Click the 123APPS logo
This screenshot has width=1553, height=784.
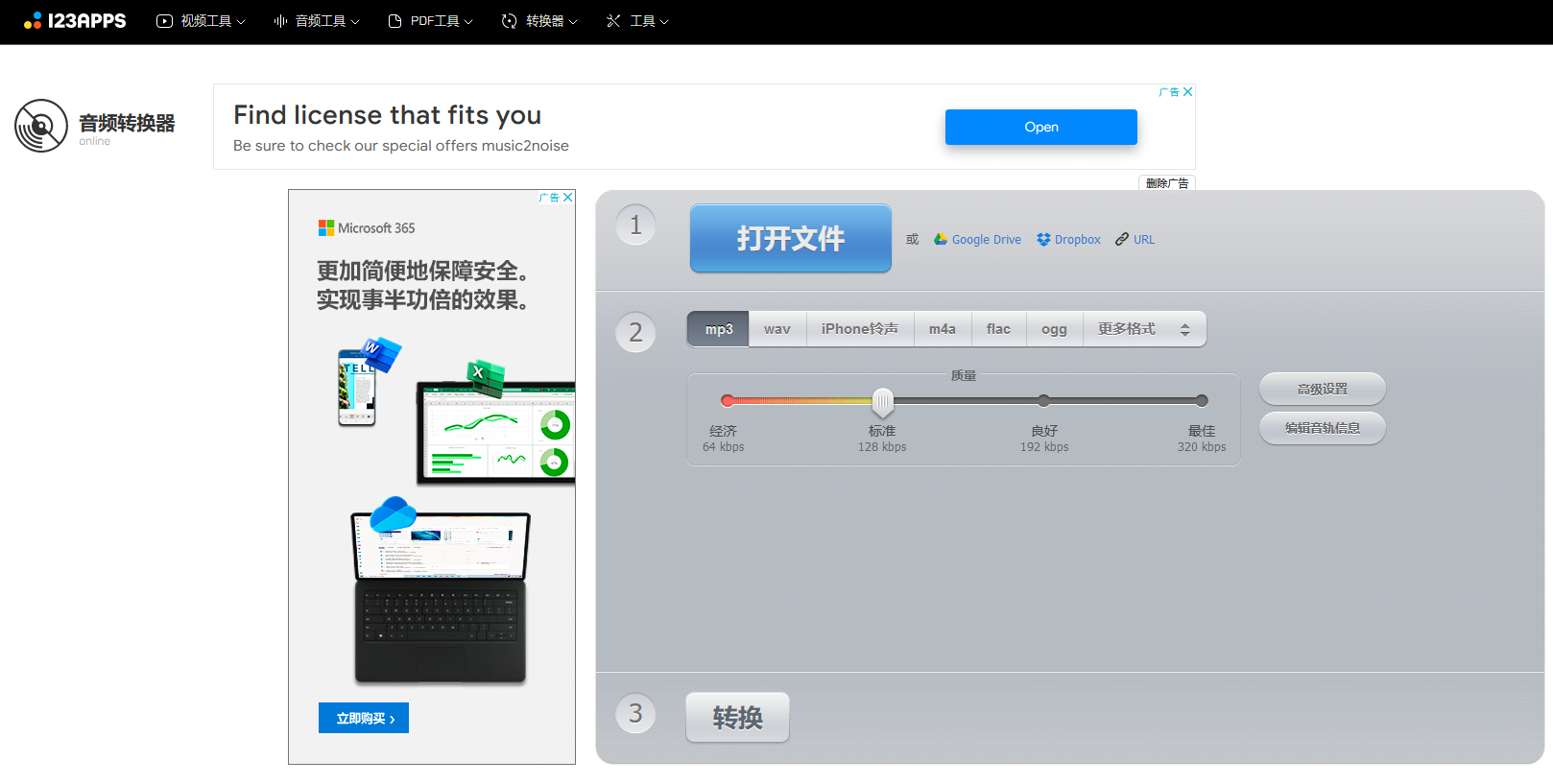coord(75,21)
